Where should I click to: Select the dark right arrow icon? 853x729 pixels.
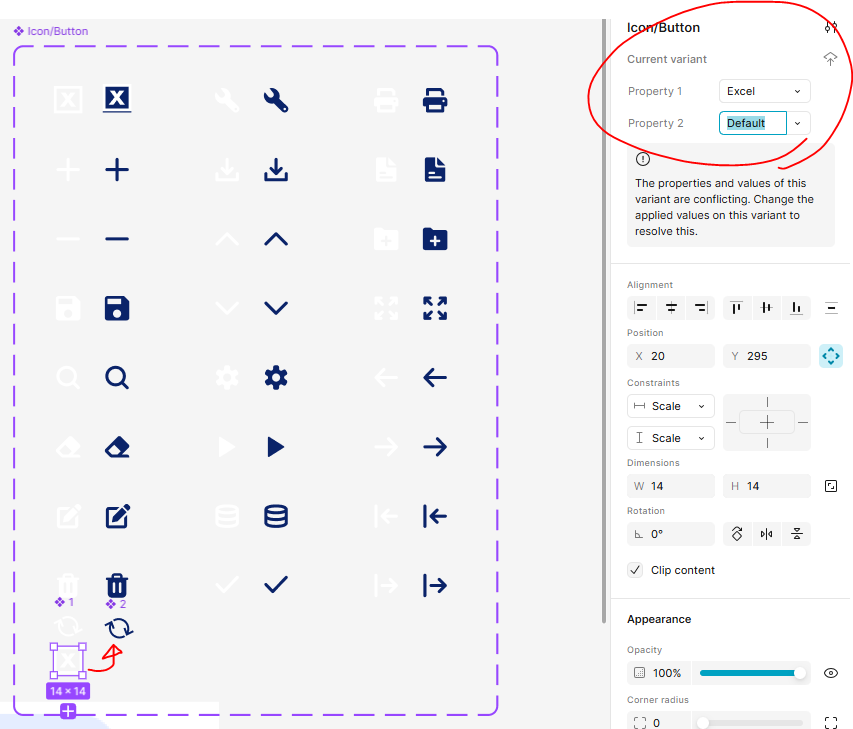pos(435,447)
